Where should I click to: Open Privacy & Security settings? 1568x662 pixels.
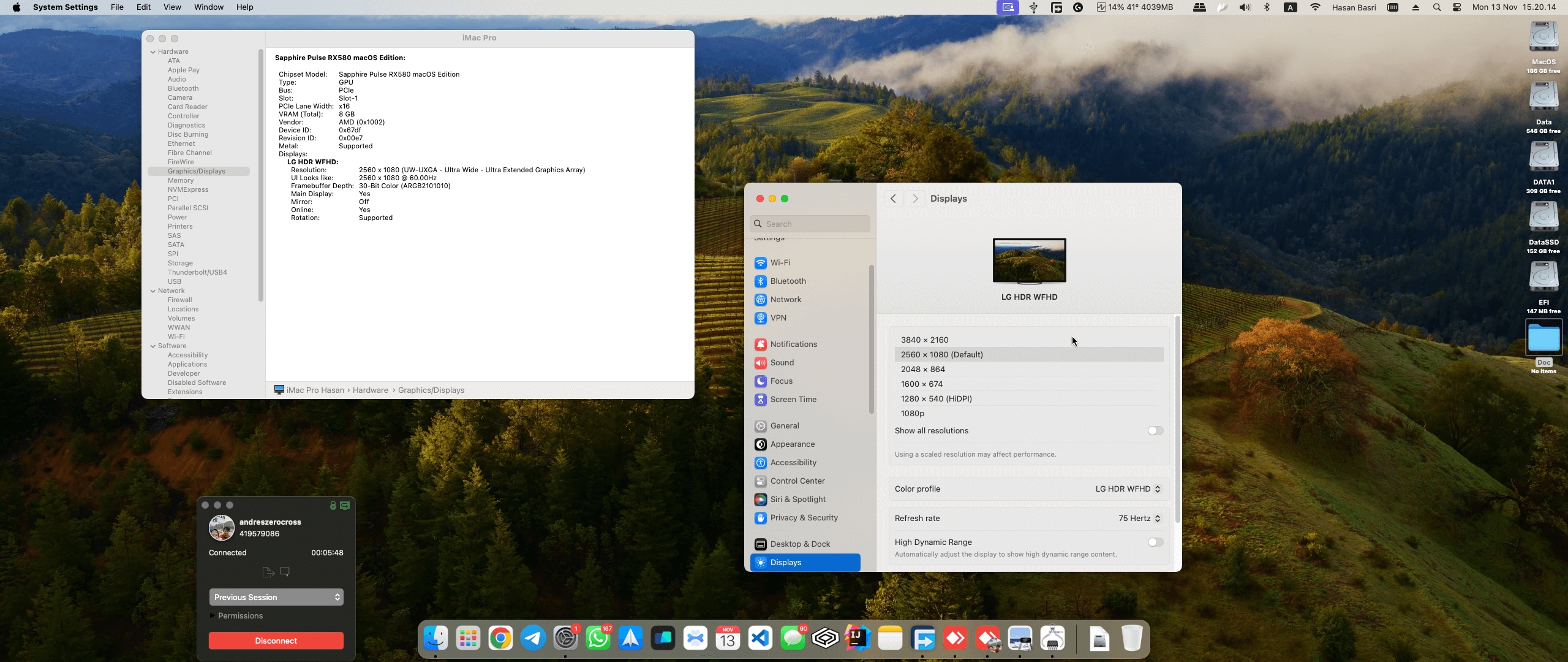coord(805,517)
